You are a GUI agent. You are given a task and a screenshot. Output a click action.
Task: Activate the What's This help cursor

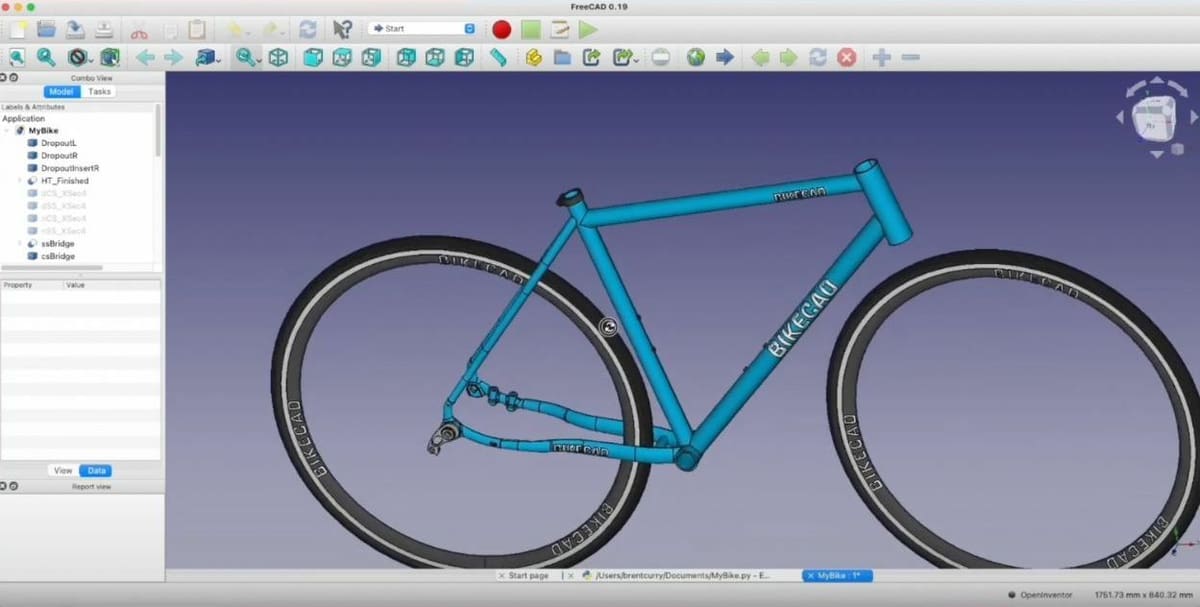tap(342, 29)
